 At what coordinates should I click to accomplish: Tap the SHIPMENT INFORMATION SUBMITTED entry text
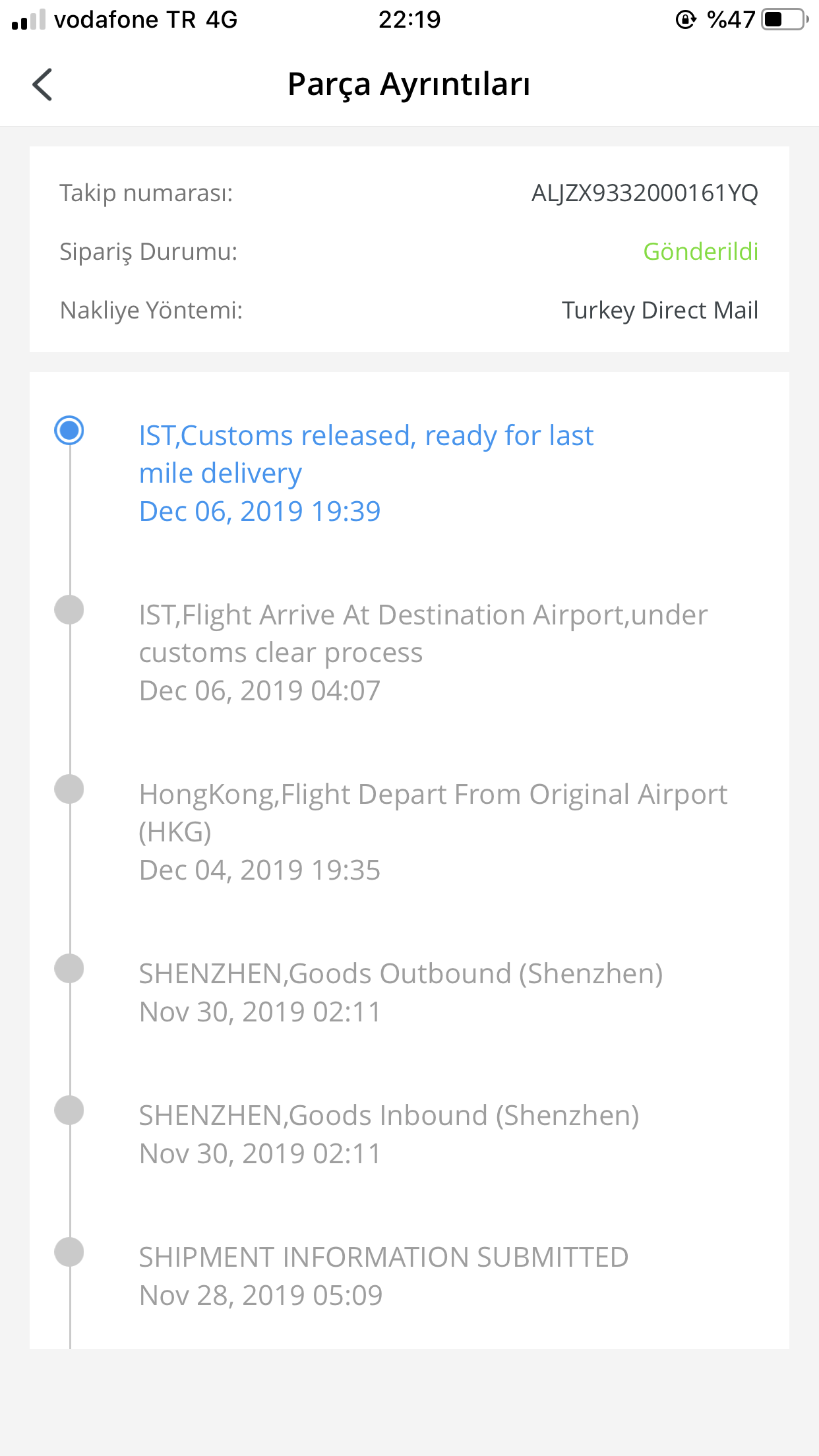point(384,1258)
